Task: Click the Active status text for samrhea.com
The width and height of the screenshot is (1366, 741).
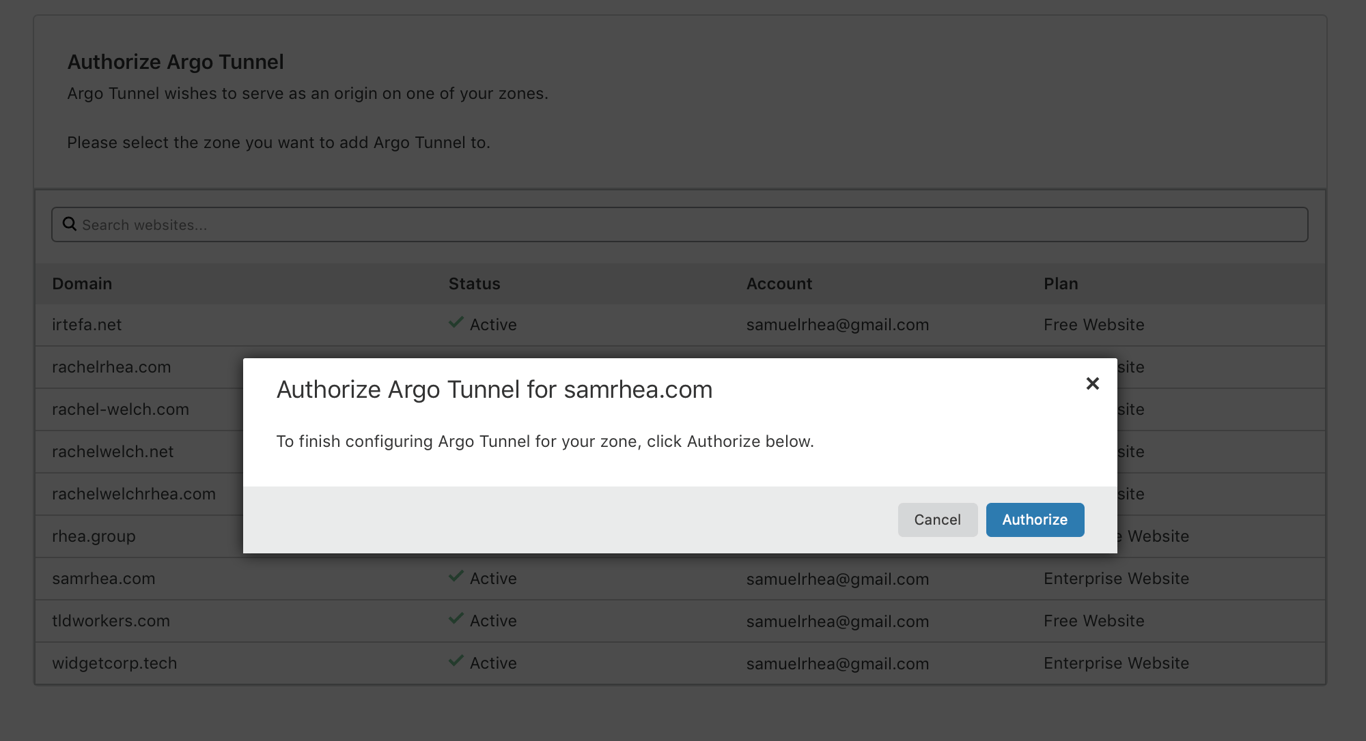Action: click(x=493, y=579)
